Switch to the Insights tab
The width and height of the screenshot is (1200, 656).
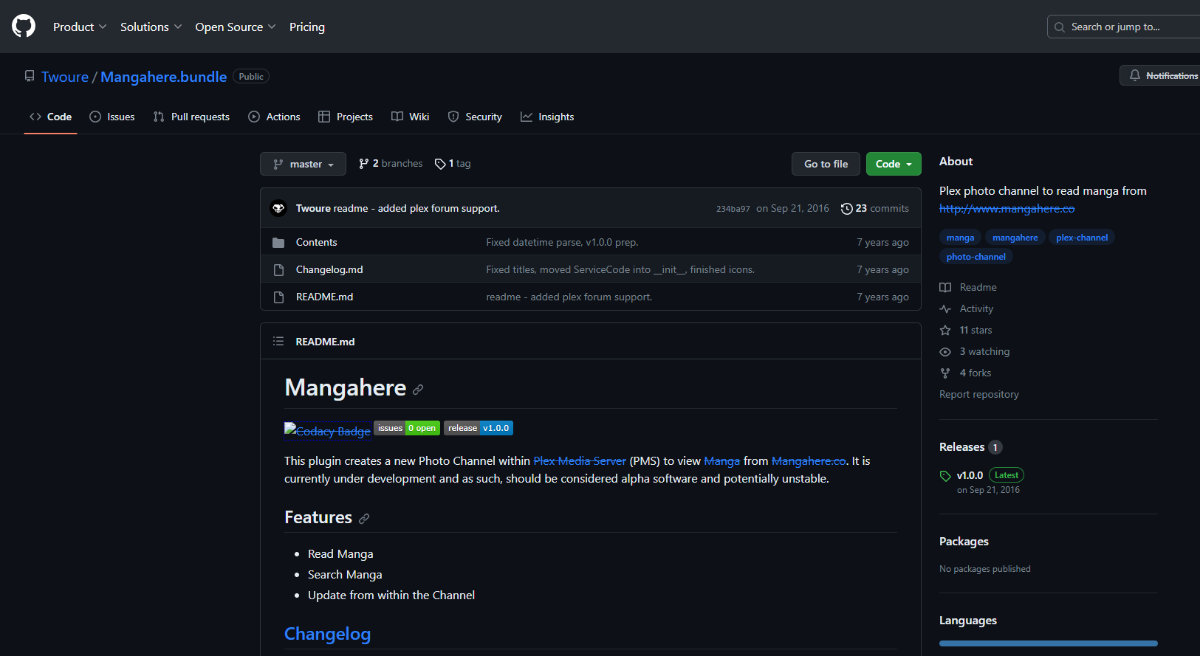click(x=547, y=117)
